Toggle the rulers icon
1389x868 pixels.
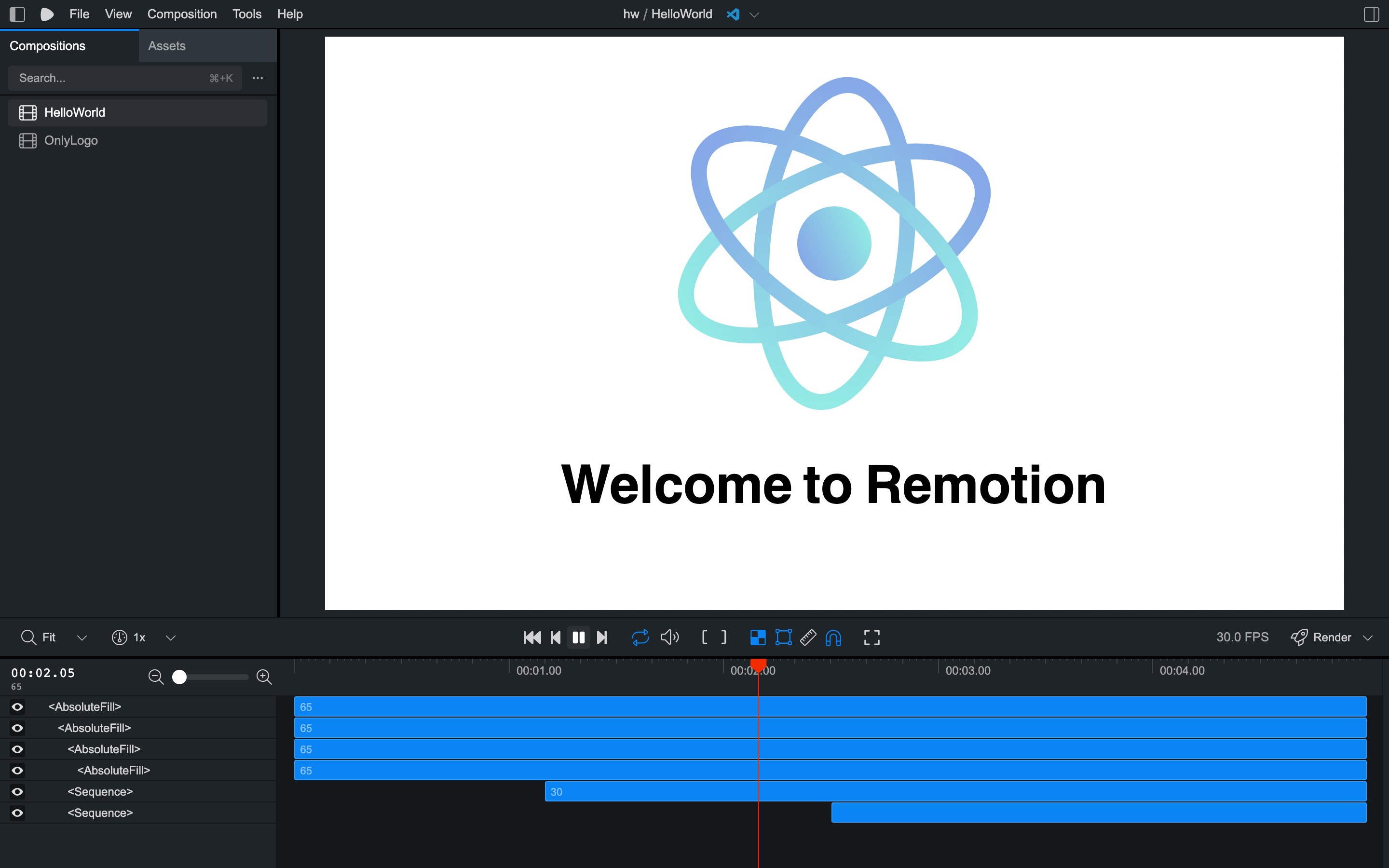pos(808,637)
